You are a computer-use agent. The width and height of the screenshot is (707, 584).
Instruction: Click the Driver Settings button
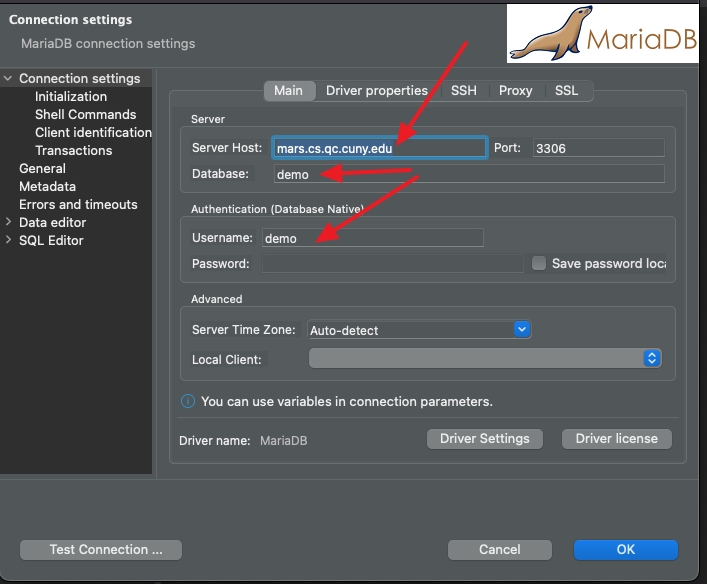pos(484,439)
